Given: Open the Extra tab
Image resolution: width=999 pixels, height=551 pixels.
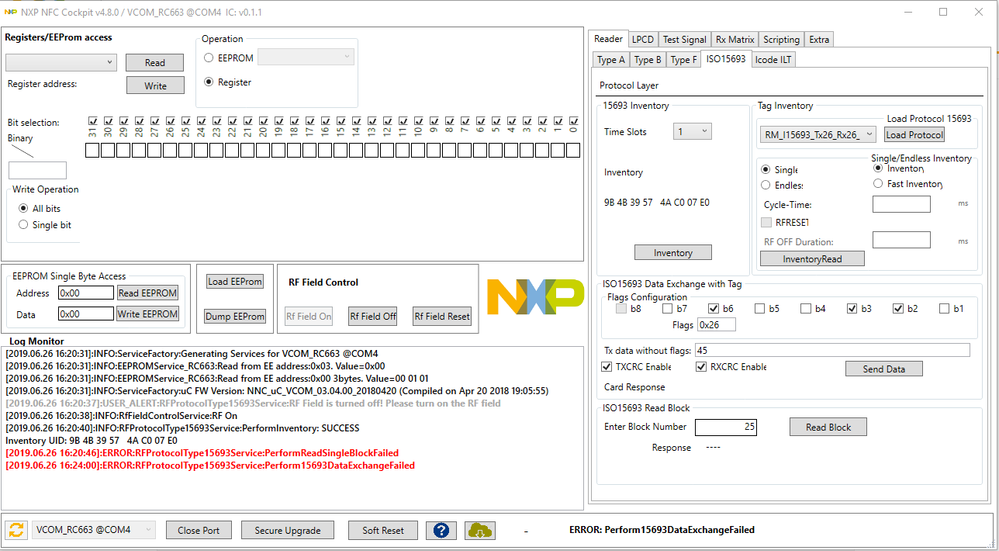Looking at the screenshot, I should click(x=819, y=39).
